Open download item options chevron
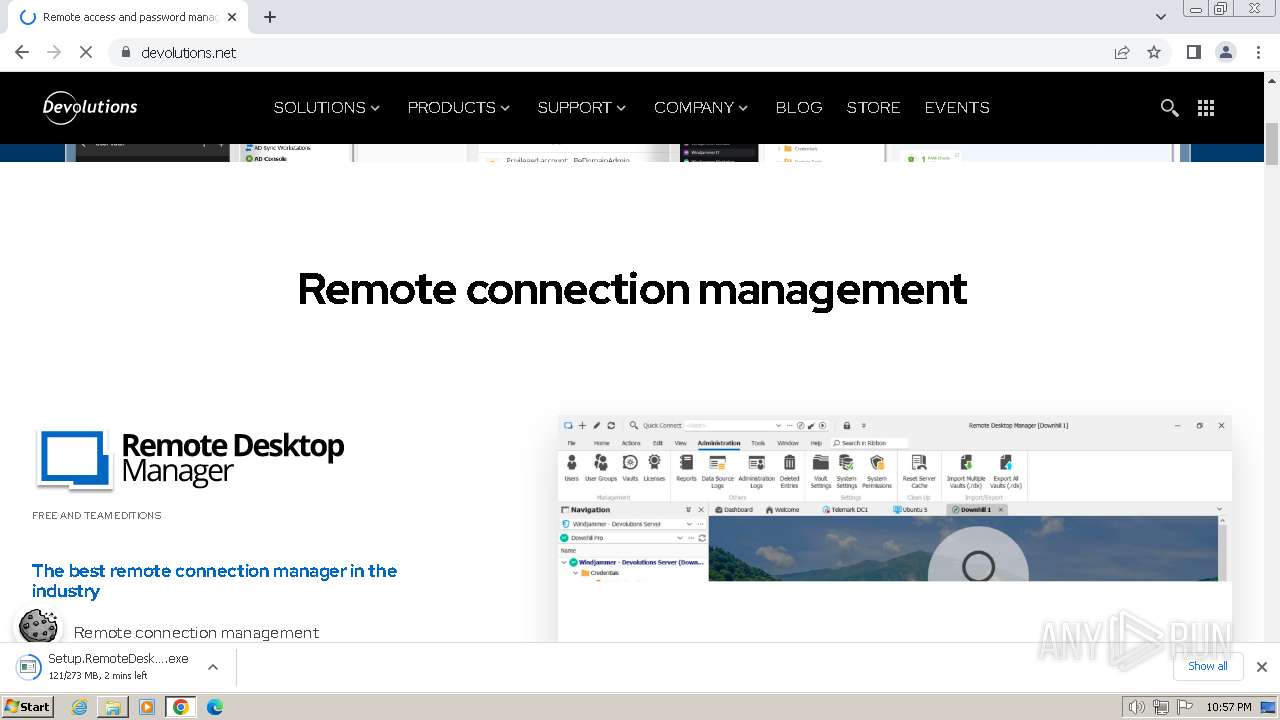Image resolution: width=1280 pixels, height=720 pixels. [212, 667]
